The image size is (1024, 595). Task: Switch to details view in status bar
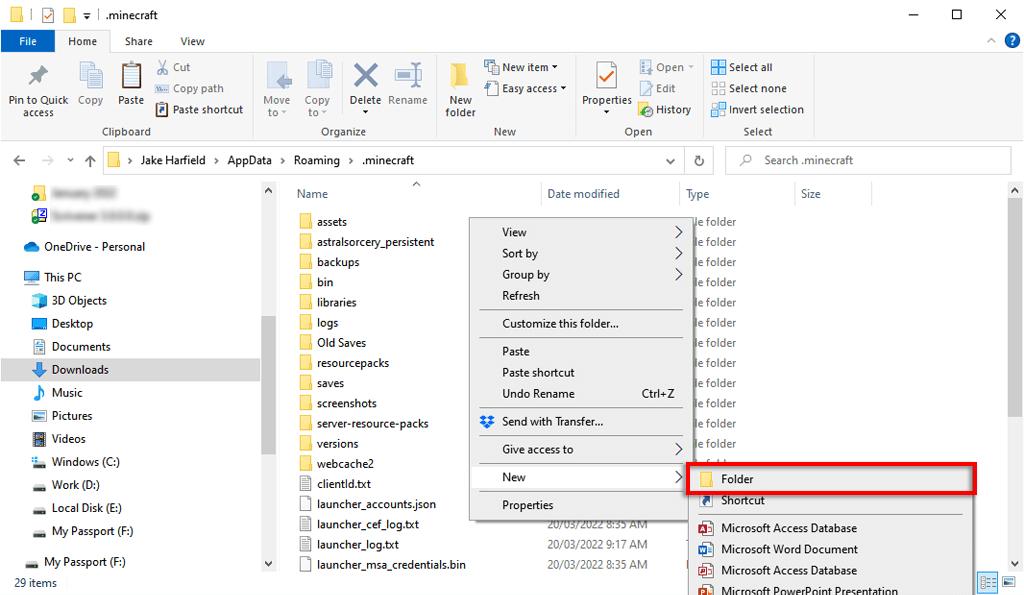point(988,582)
